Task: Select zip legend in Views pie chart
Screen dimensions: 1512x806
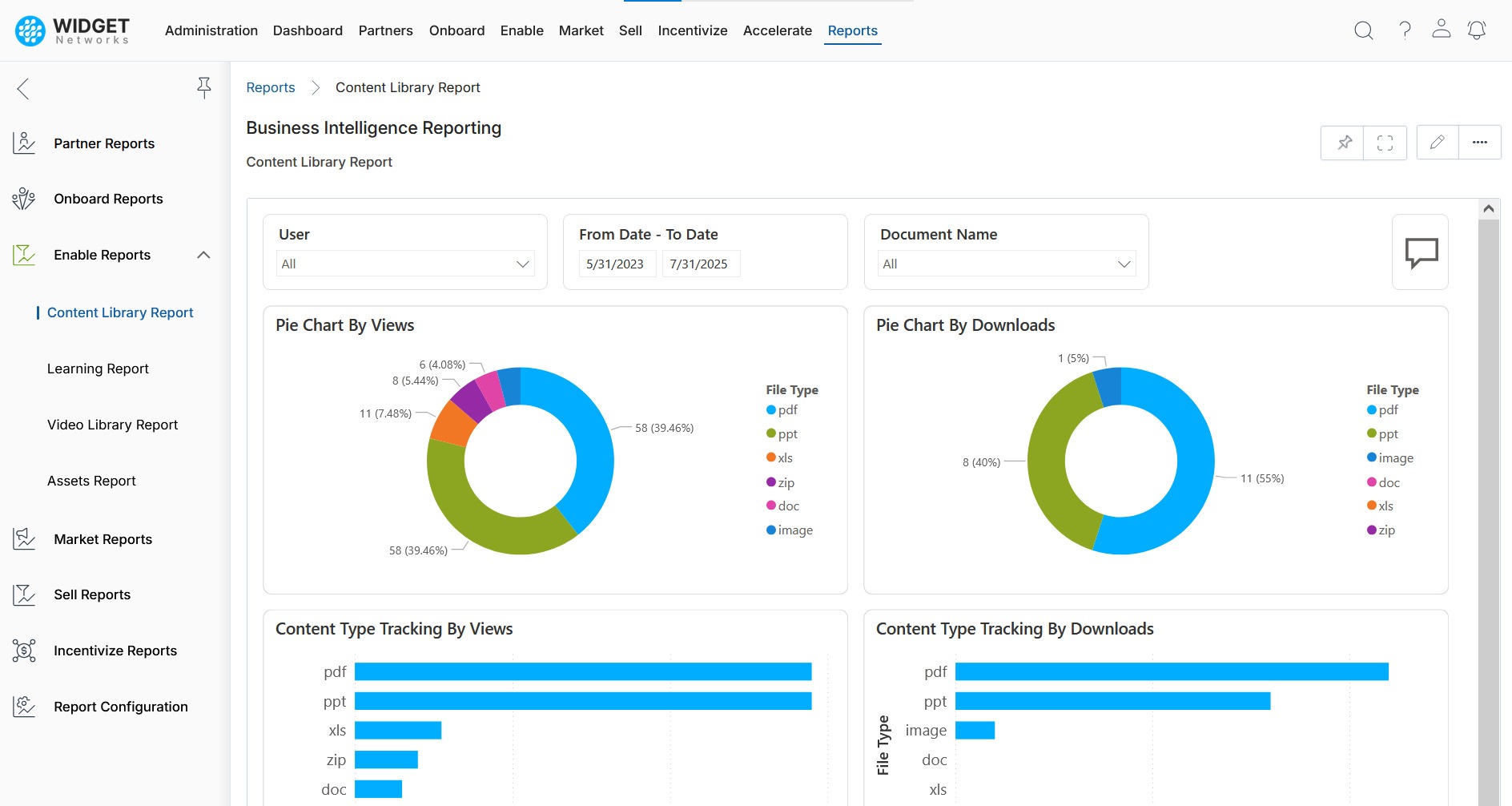Action: (x=781, y=482)
